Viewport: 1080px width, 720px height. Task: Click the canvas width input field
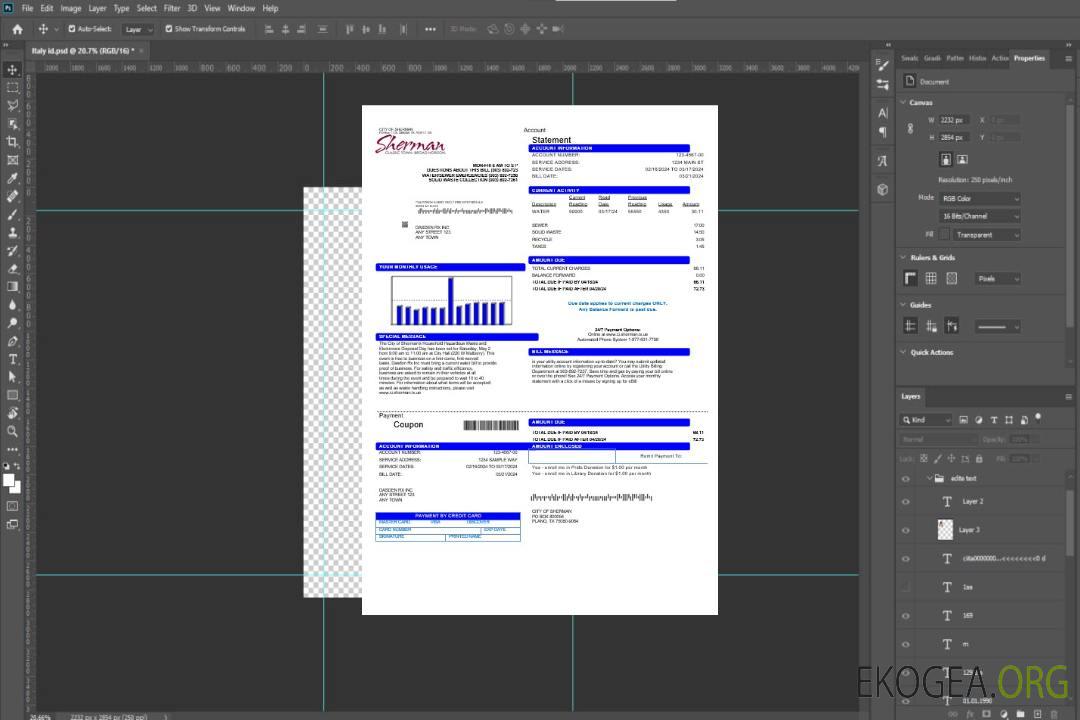[x=955, y=120]
